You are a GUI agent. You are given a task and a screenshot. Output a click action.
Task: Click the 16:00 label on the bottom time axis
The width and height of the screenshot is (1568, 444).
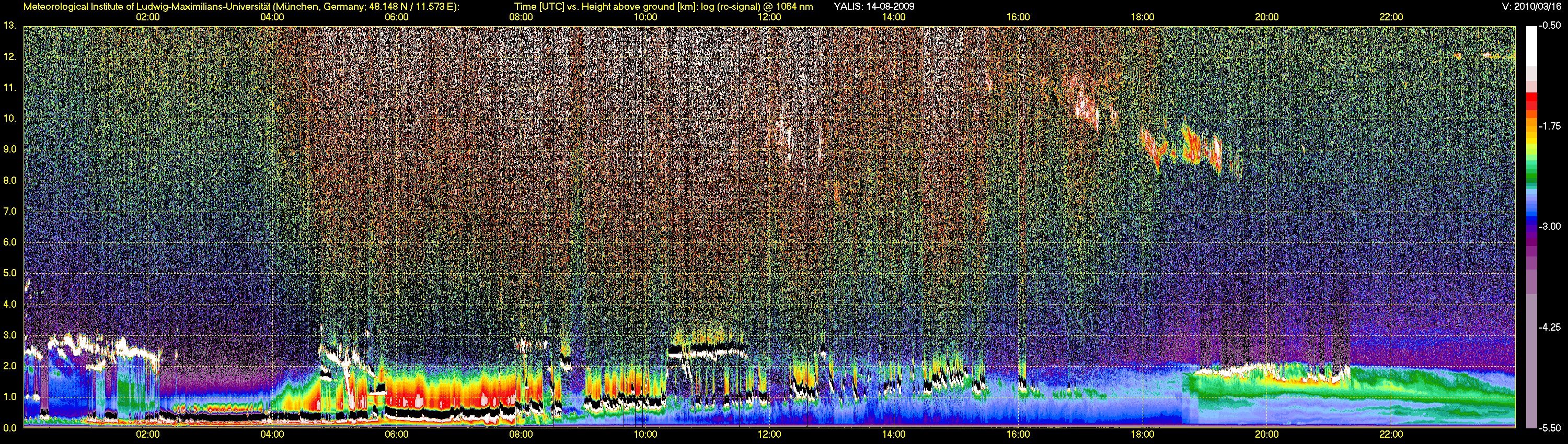pos(1018,434)
